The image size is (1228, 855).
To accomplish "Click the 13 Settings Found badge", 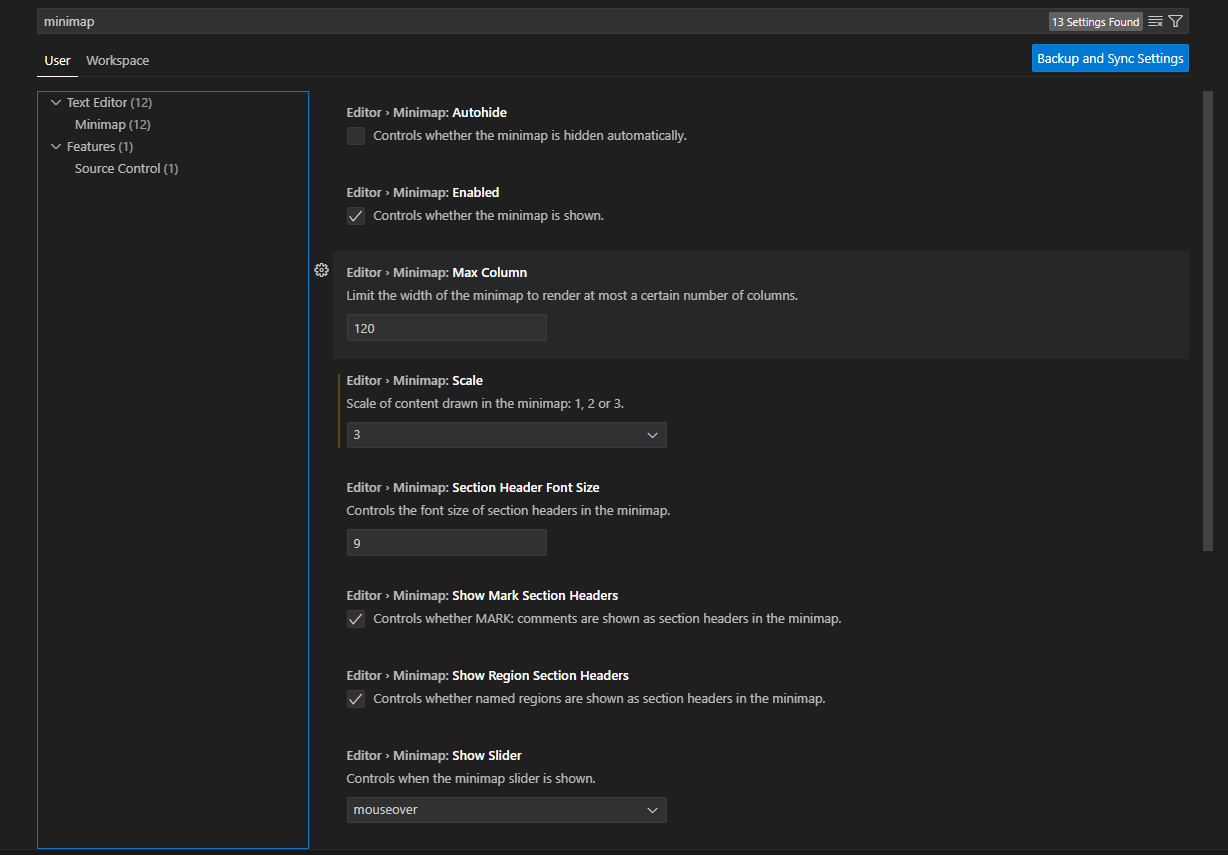I will [1095, 21].
